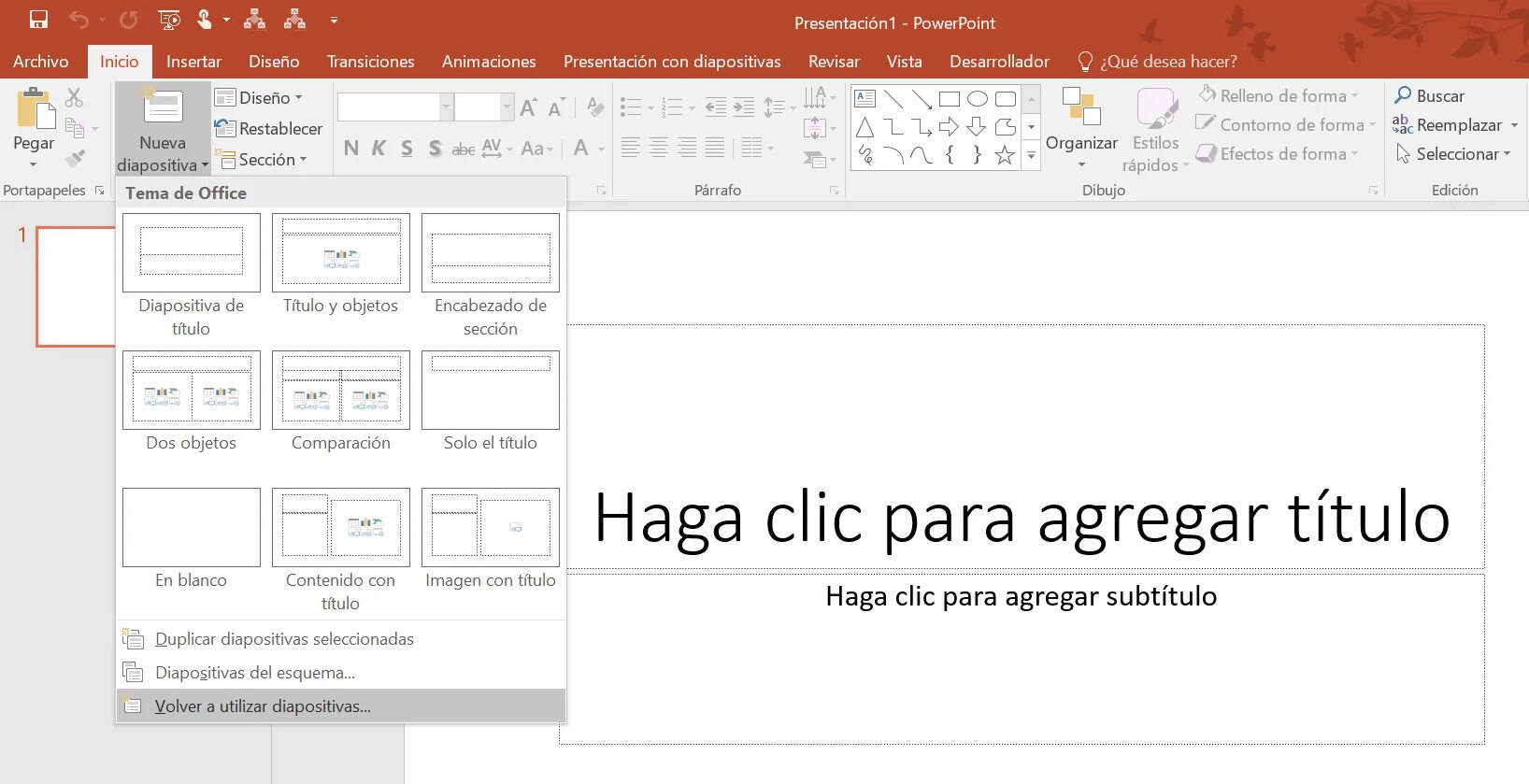Justify text alignment icon
Screen dimensions: 1529x784
pos(715,147)
